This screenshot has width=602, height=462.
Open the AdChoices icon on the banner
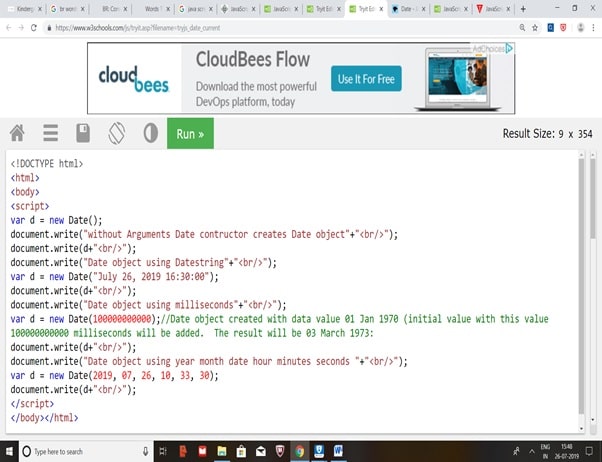(x=509, y=49)
